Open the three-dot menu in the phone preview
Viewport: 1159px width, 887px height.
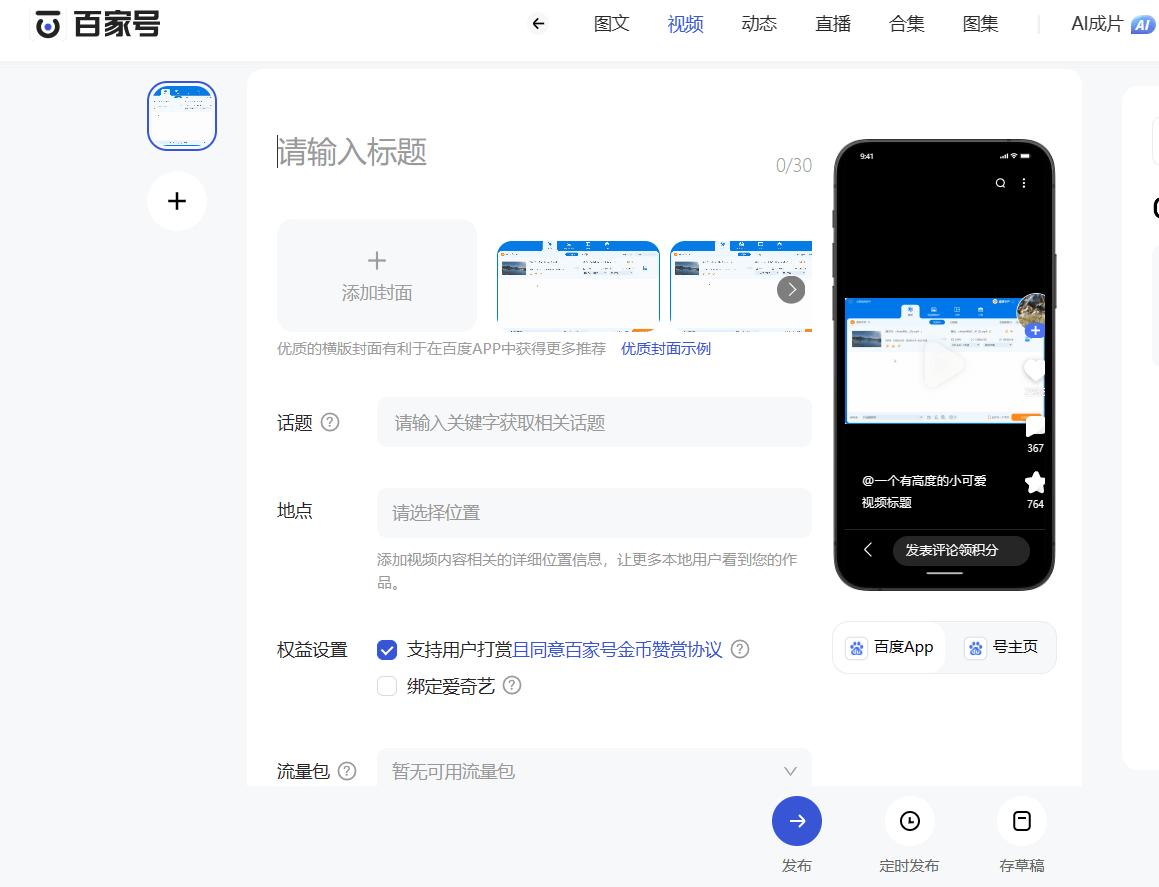[1023, 183]
